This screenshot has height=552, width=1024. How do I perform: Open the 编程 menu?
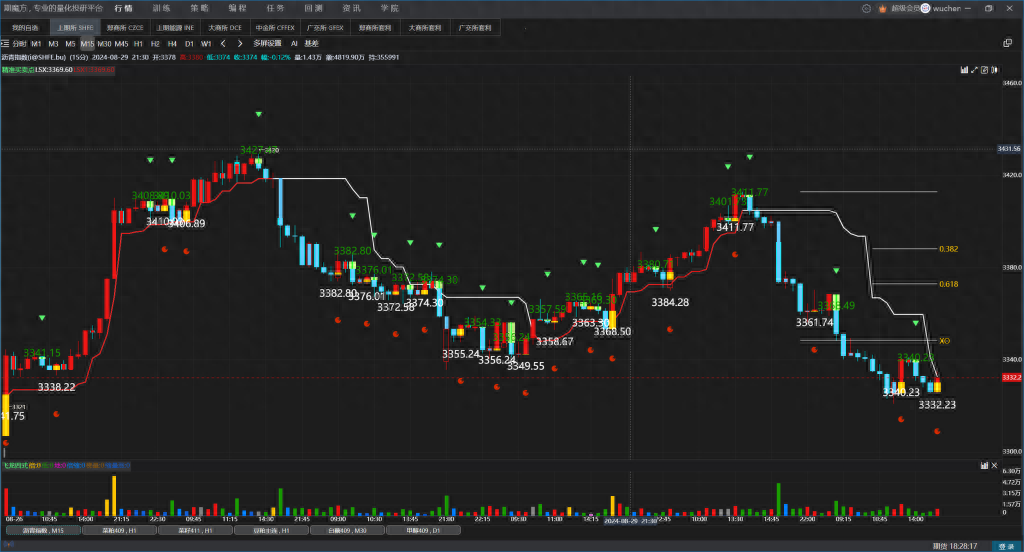[238, 8]
